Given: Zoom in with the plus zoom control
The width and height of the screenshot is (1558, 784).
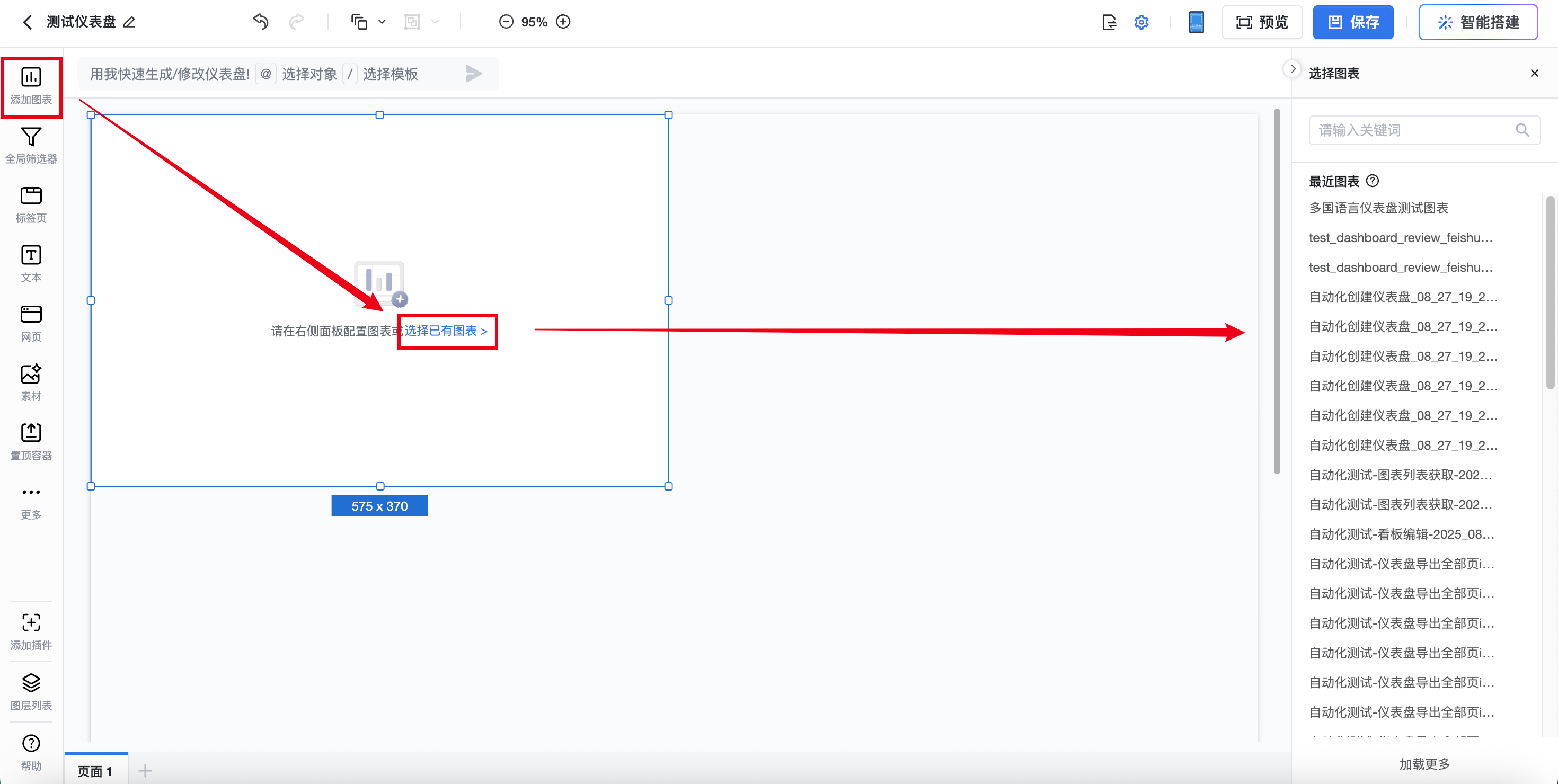Looking at the screenshot, I should coord(563,22).
